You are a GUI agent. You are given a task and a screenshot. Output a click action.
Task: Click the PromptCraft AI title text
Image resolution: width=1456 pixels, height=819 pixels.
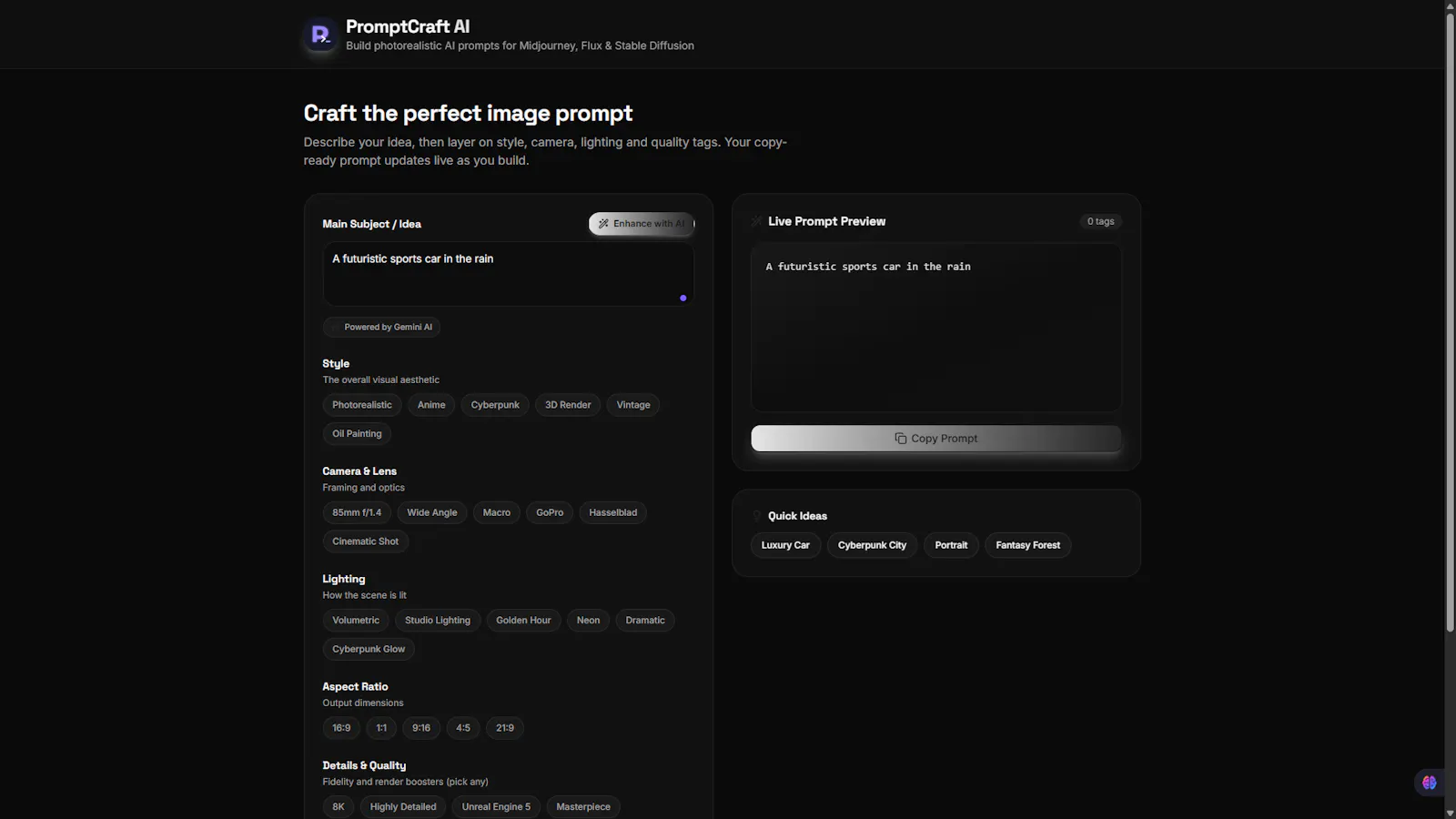point(408,27)
